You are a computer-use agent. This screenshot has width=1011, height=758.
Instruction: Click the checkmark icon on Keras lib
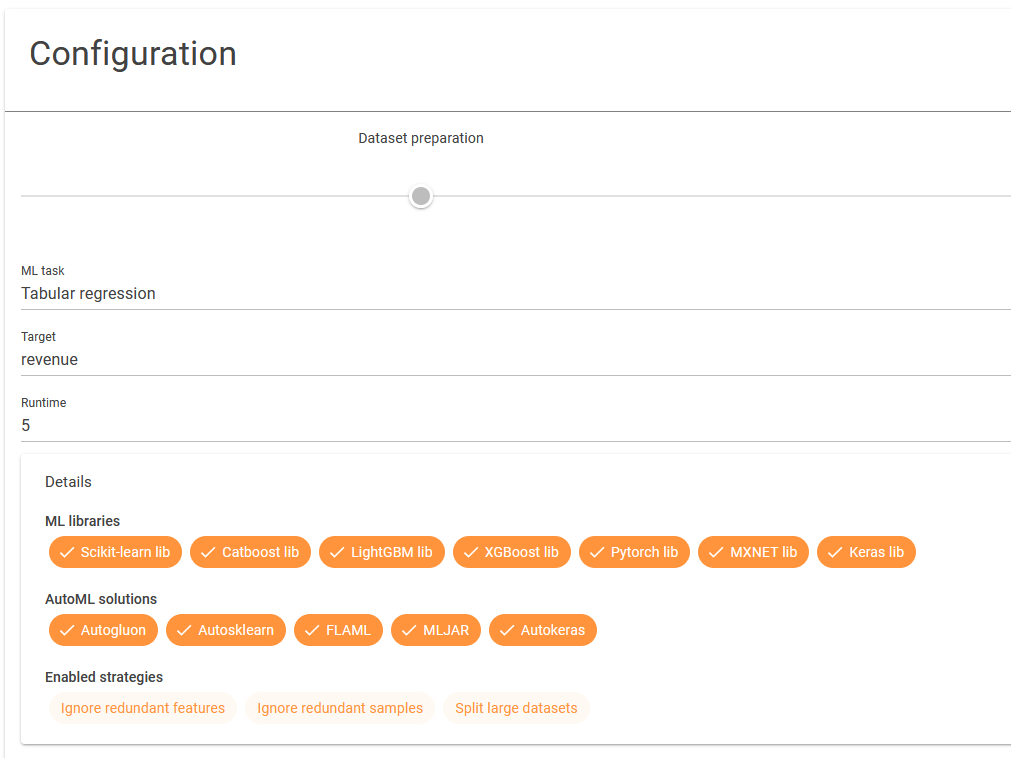(x=835, y=552)
